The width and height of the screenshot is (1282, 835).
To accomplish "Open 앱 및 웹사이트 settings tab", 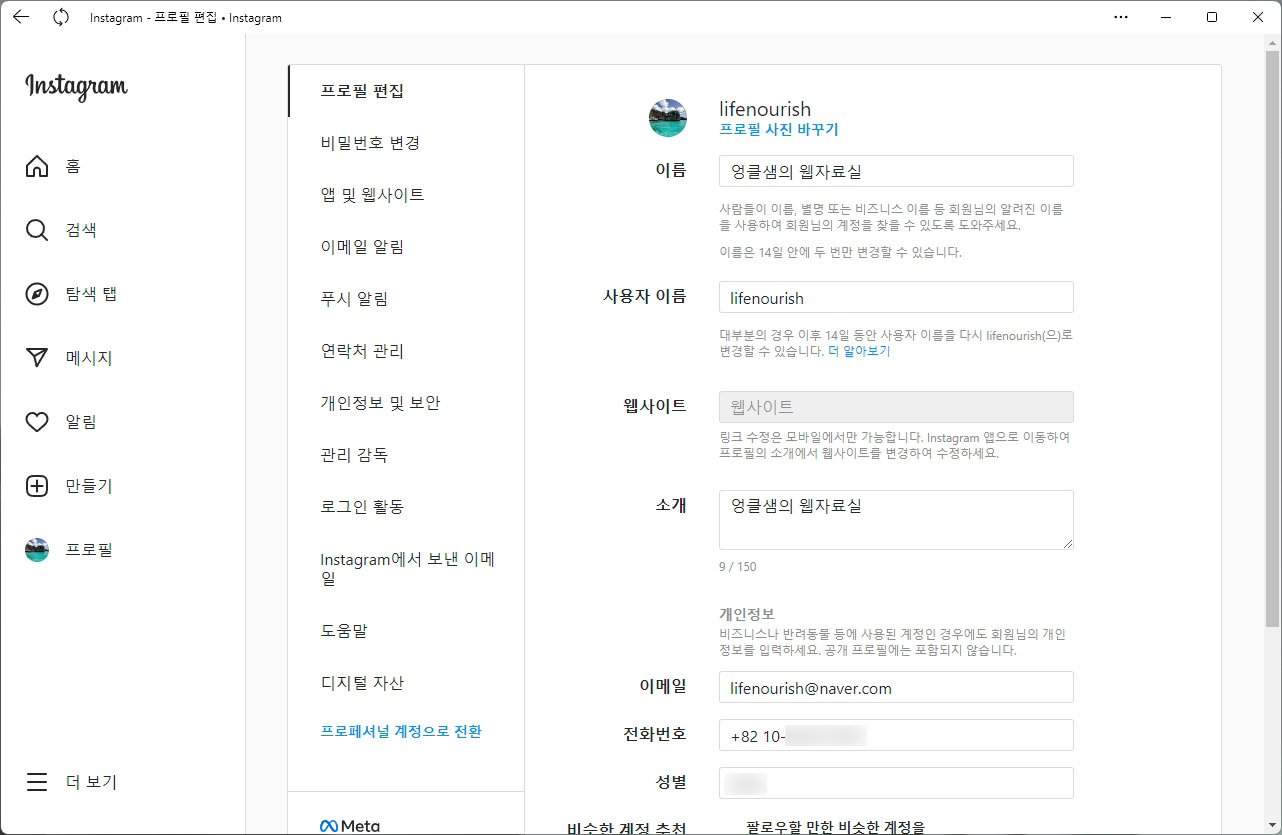I will click(406, 195).
